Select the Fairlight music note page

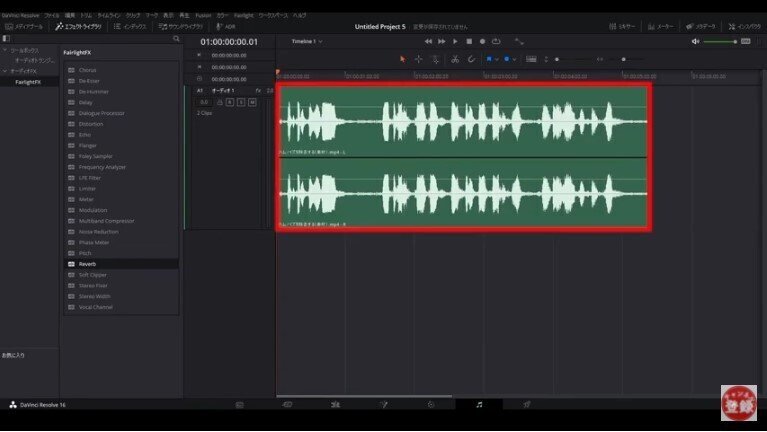coord(479,405)
